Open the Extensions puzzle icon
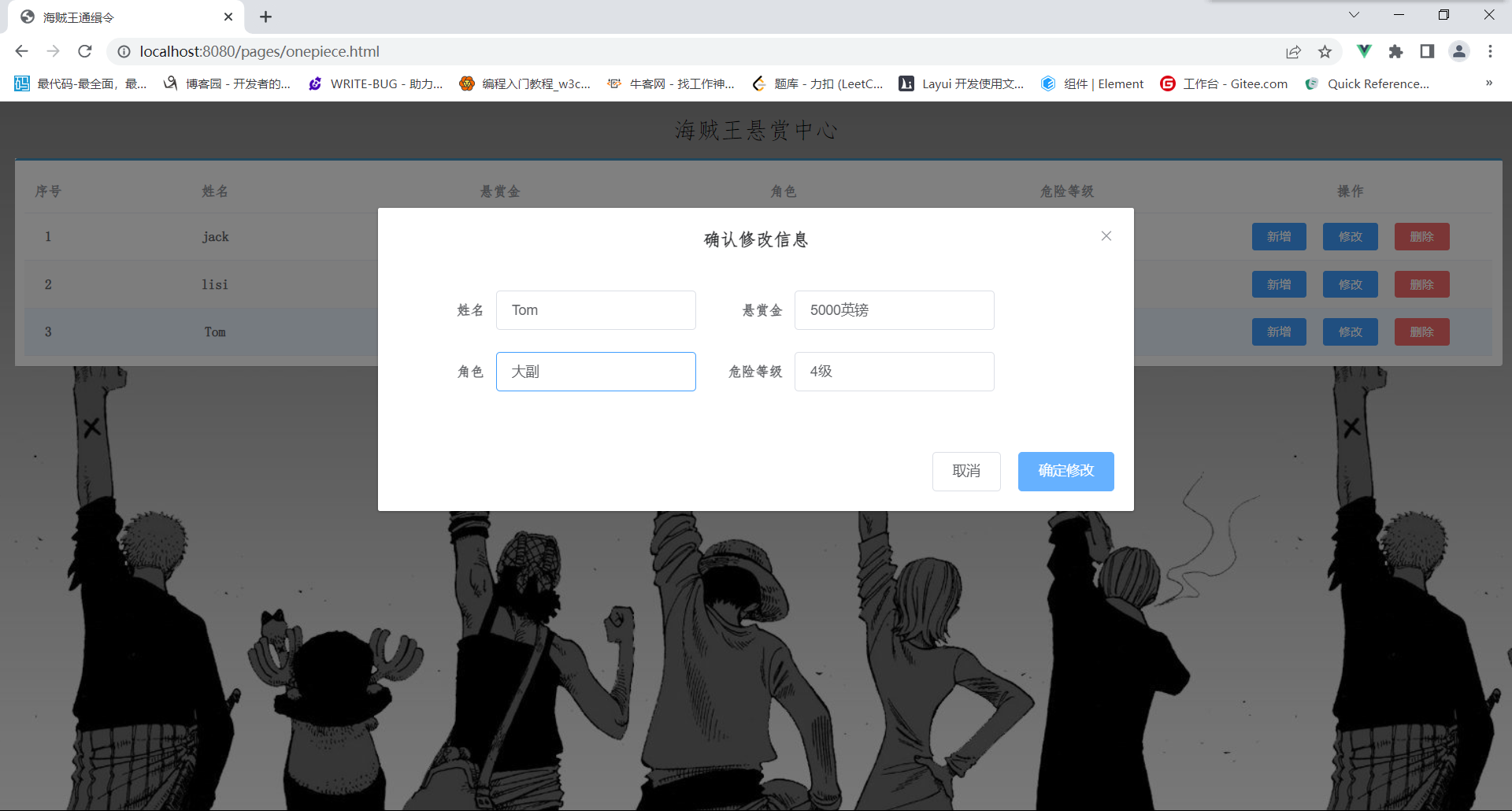 click(1395, 51)
